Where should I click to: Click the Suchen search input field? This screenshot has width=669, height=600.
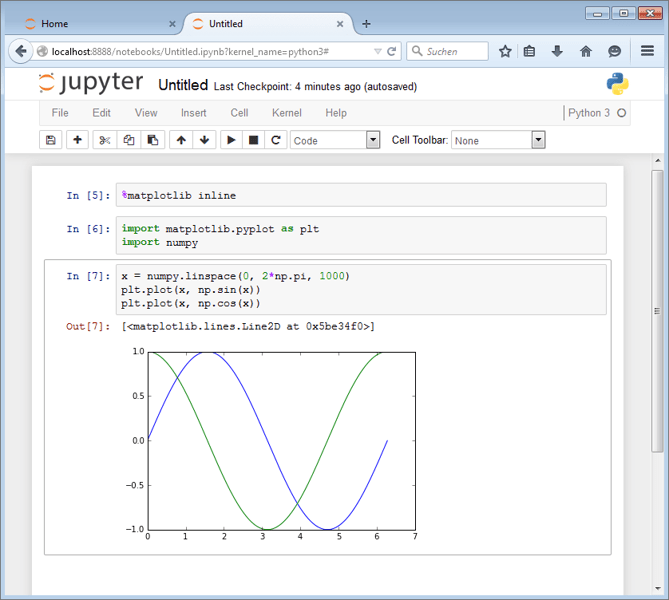pos(452,51)
